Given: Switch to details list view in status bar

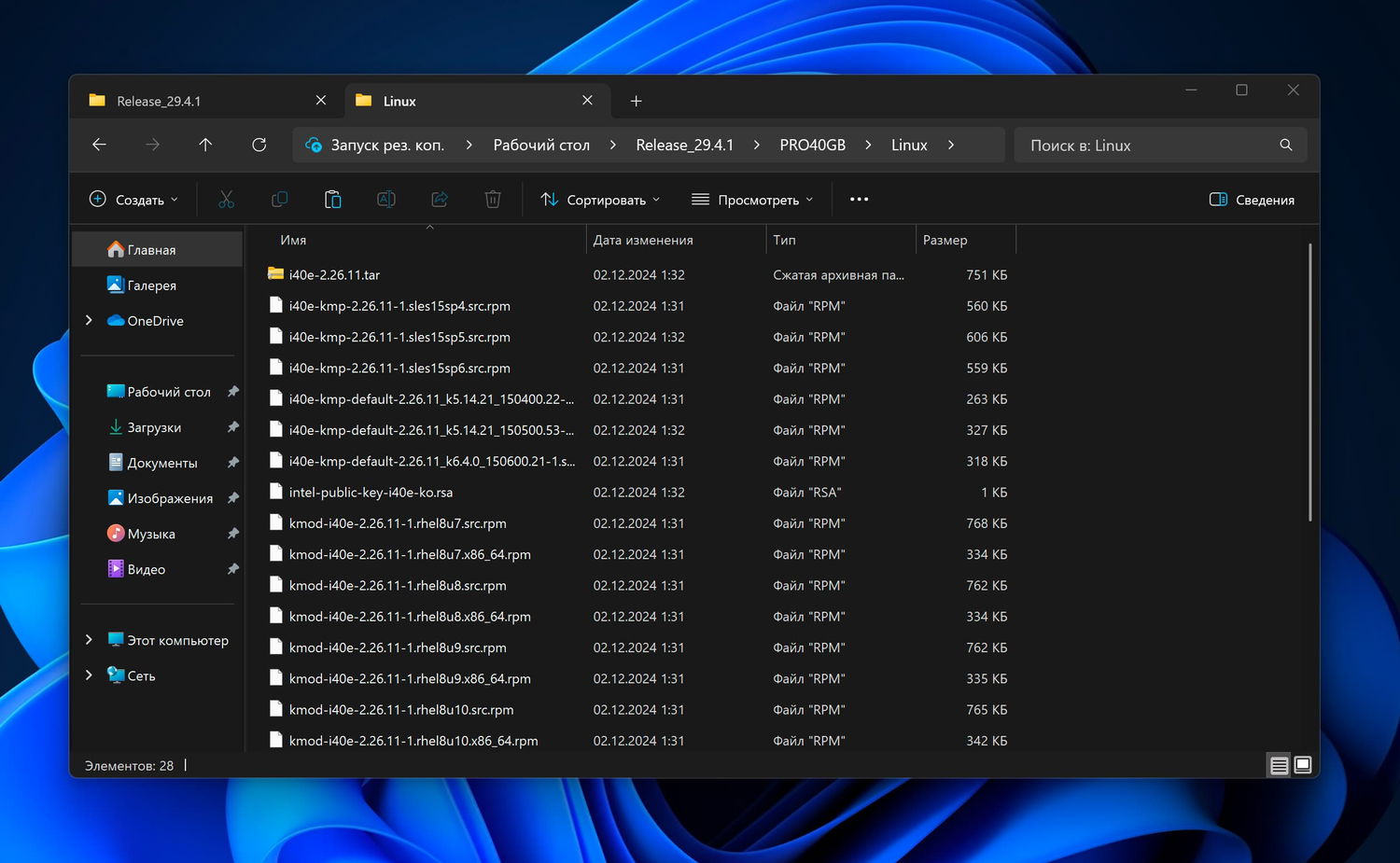Looking at the screenshot, I should click(x=1279, y=765).
